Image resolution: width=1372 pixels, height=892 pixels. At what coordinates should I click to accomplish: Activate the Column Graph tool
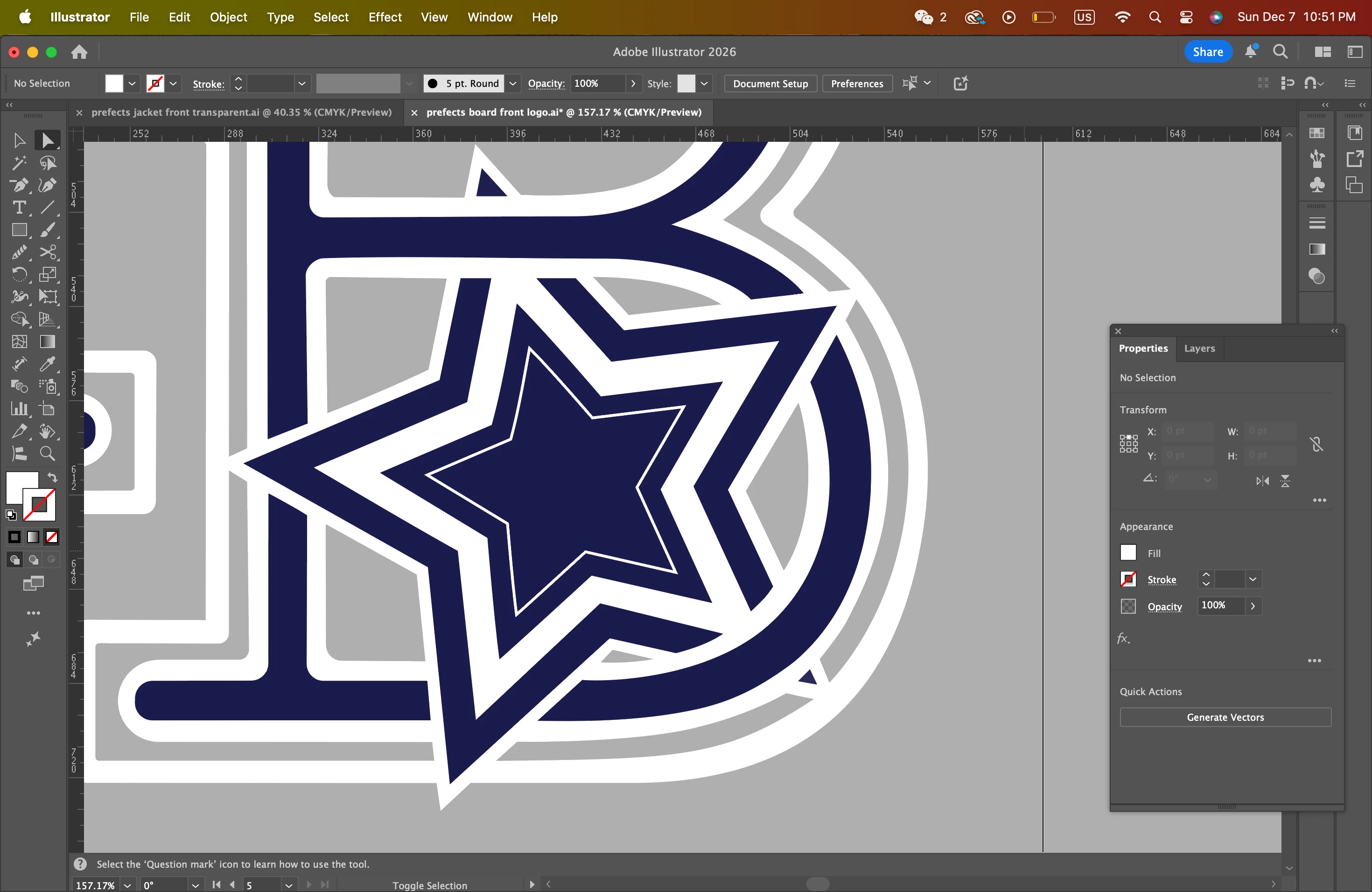point(19,409)
